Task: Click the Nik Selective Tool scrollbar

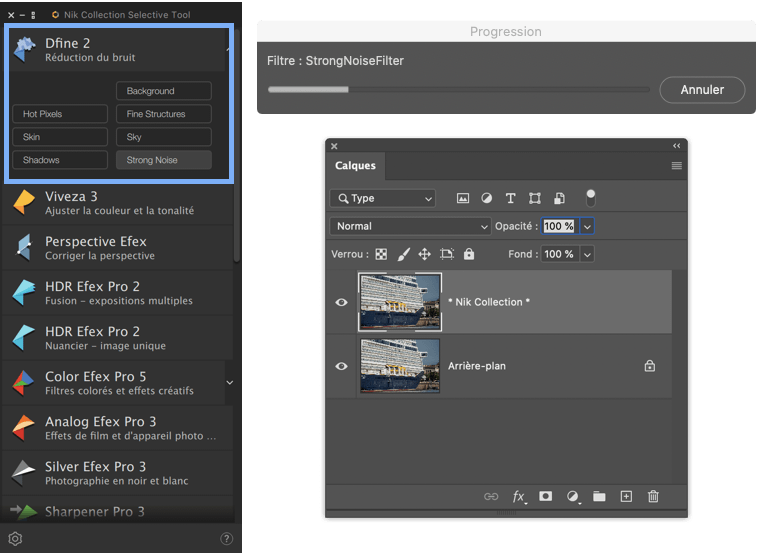Action: 236,145
